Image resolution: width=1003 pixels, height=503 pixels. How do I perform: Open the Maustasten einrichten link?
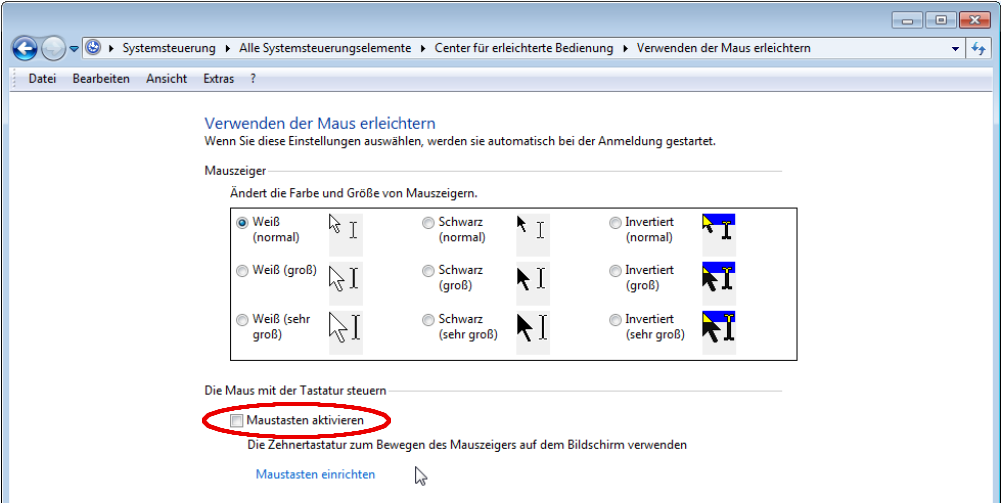(315, 474)
